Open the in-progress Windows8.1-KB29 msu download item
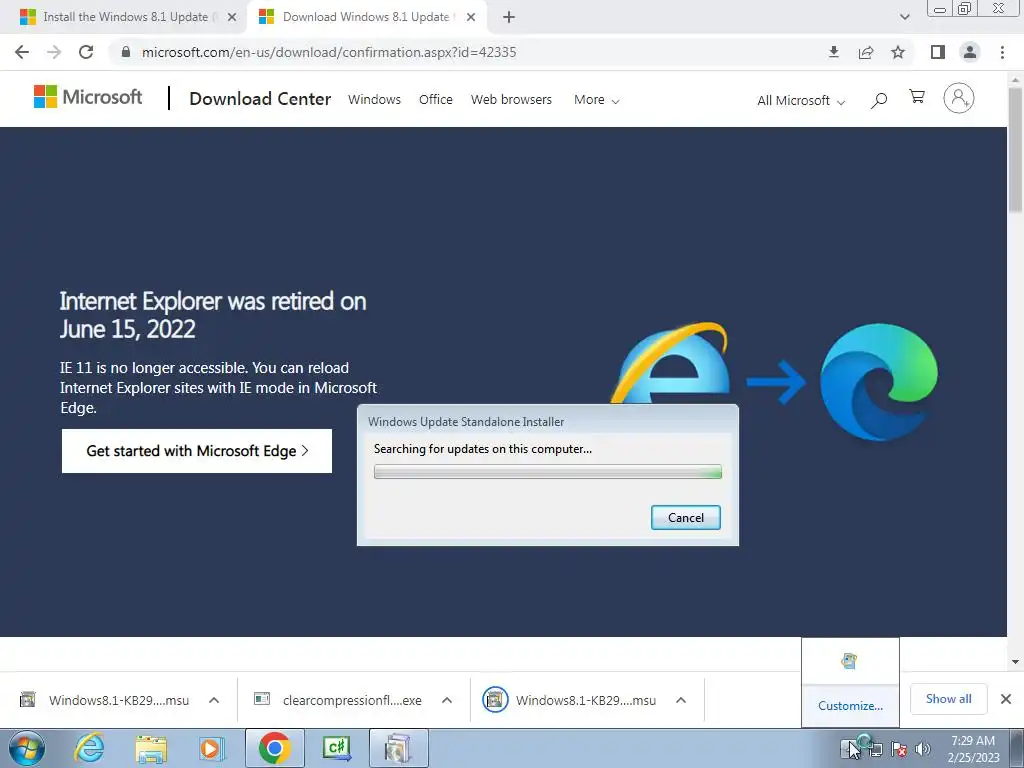This screenshot has width=1024, height=768. click(x=569, y=700)
